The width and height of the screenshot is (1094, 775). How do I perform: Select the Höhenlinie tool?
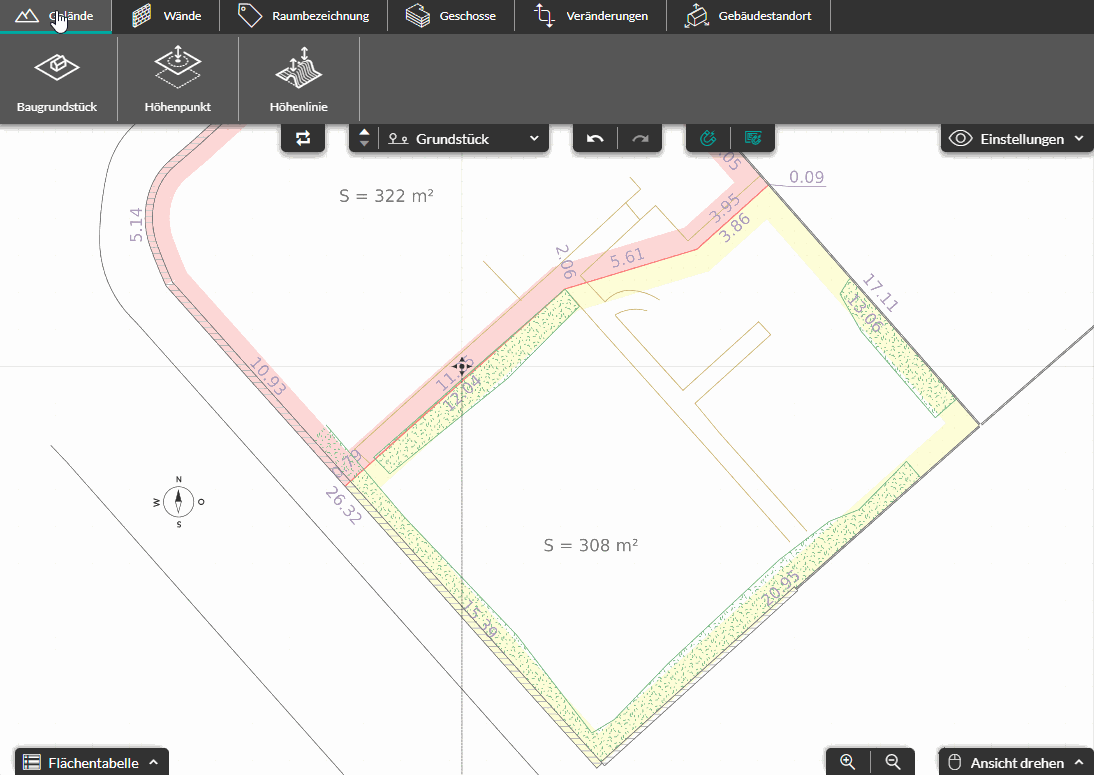pyautogui.click(x=299, y=79)
